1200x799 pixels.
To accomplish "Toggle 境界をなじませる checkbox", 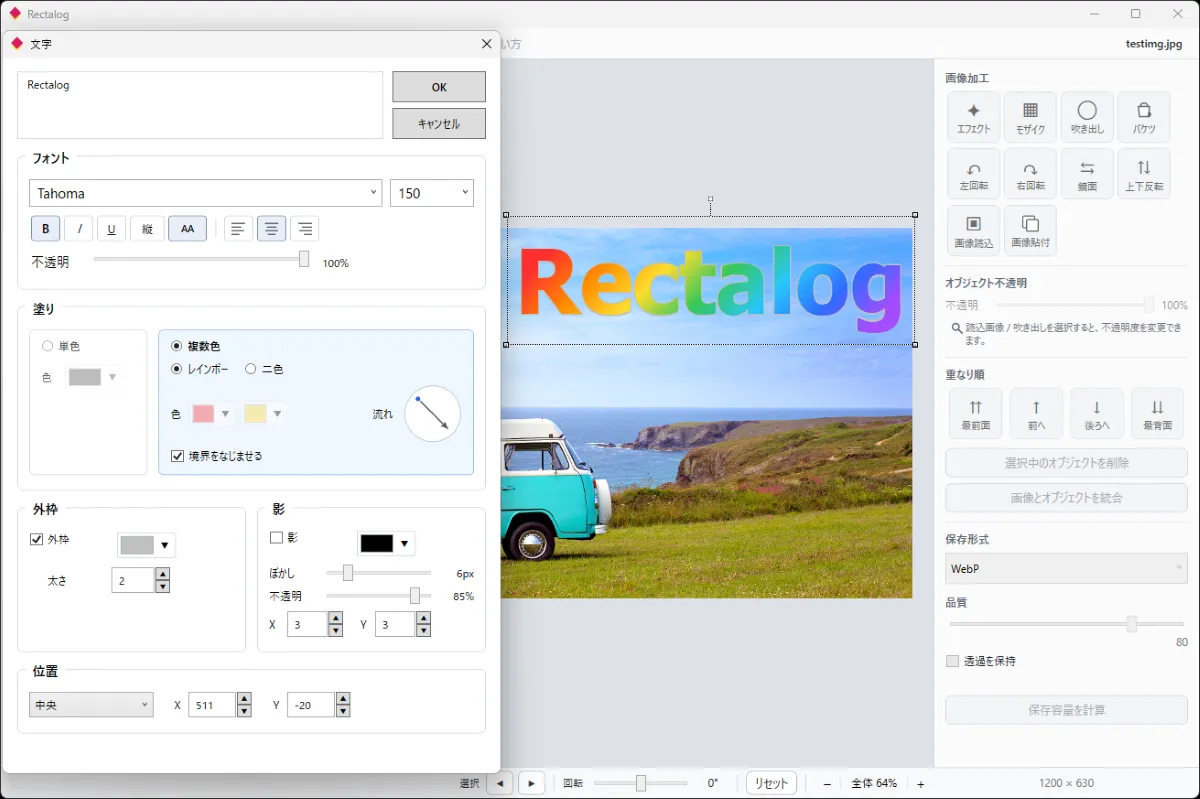I will (217, 456).
